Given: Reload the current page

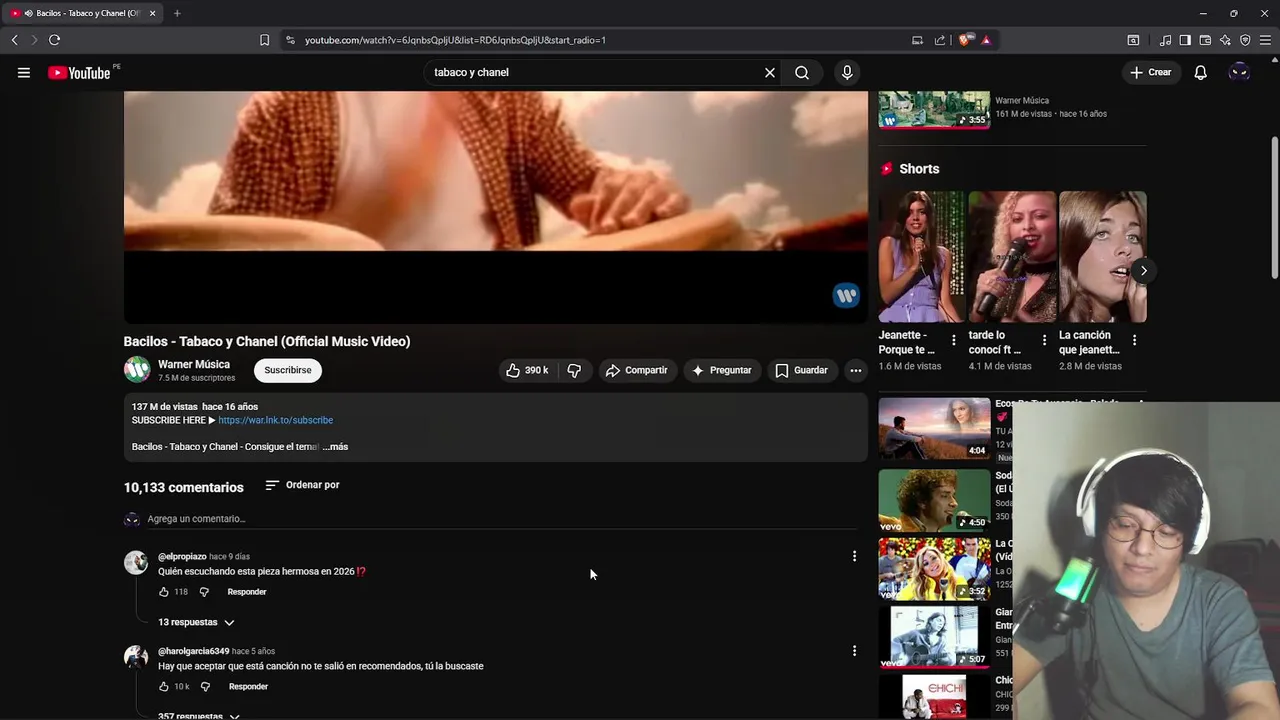Looking at the screenshot, I should 54,40.
